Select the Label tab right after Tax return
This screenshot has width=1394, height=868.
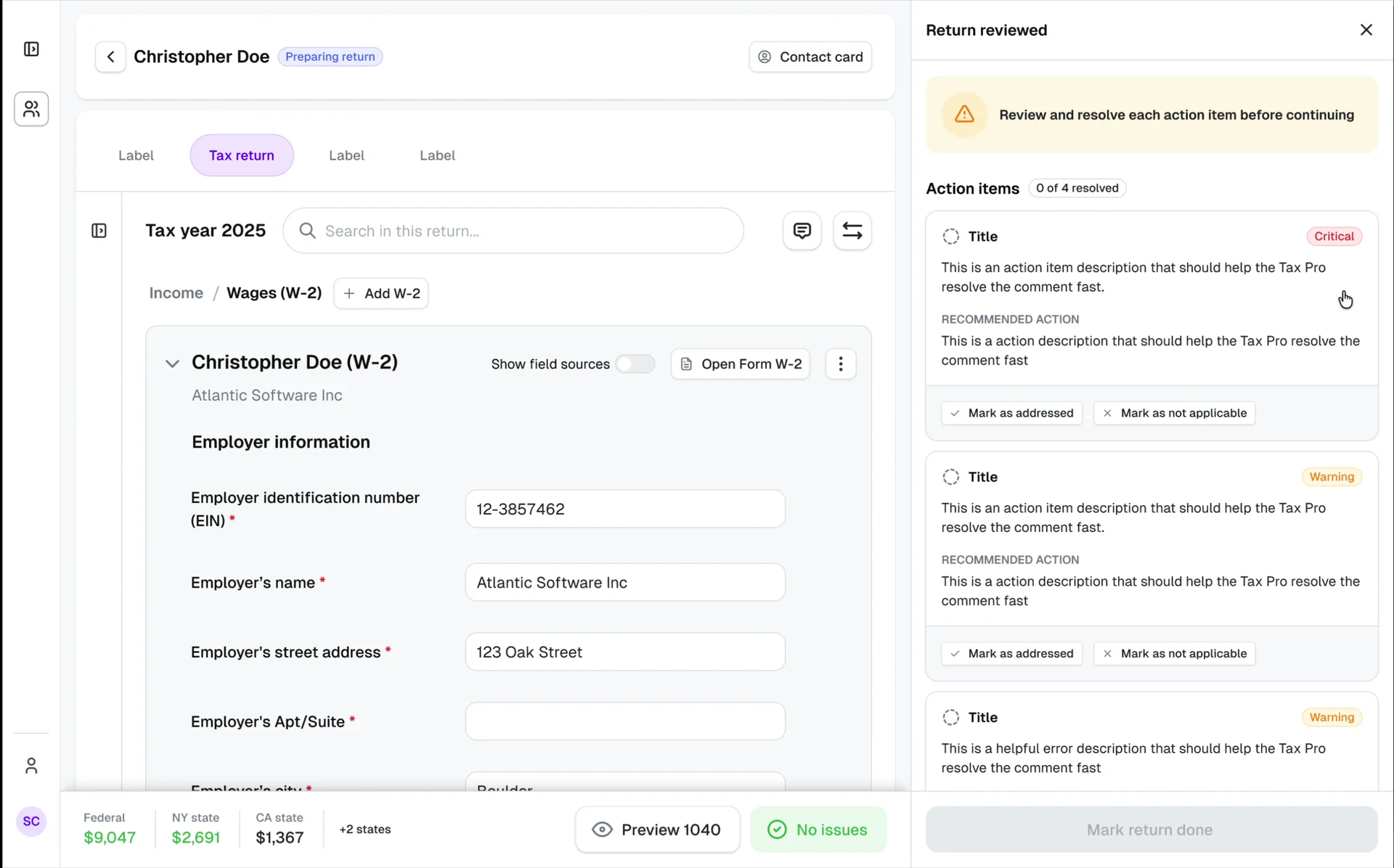pos(346,155)
